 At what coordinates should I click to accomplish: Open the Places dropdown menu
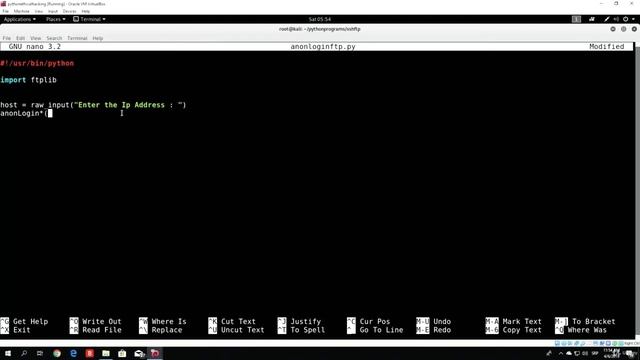click(x=56, y=19)
